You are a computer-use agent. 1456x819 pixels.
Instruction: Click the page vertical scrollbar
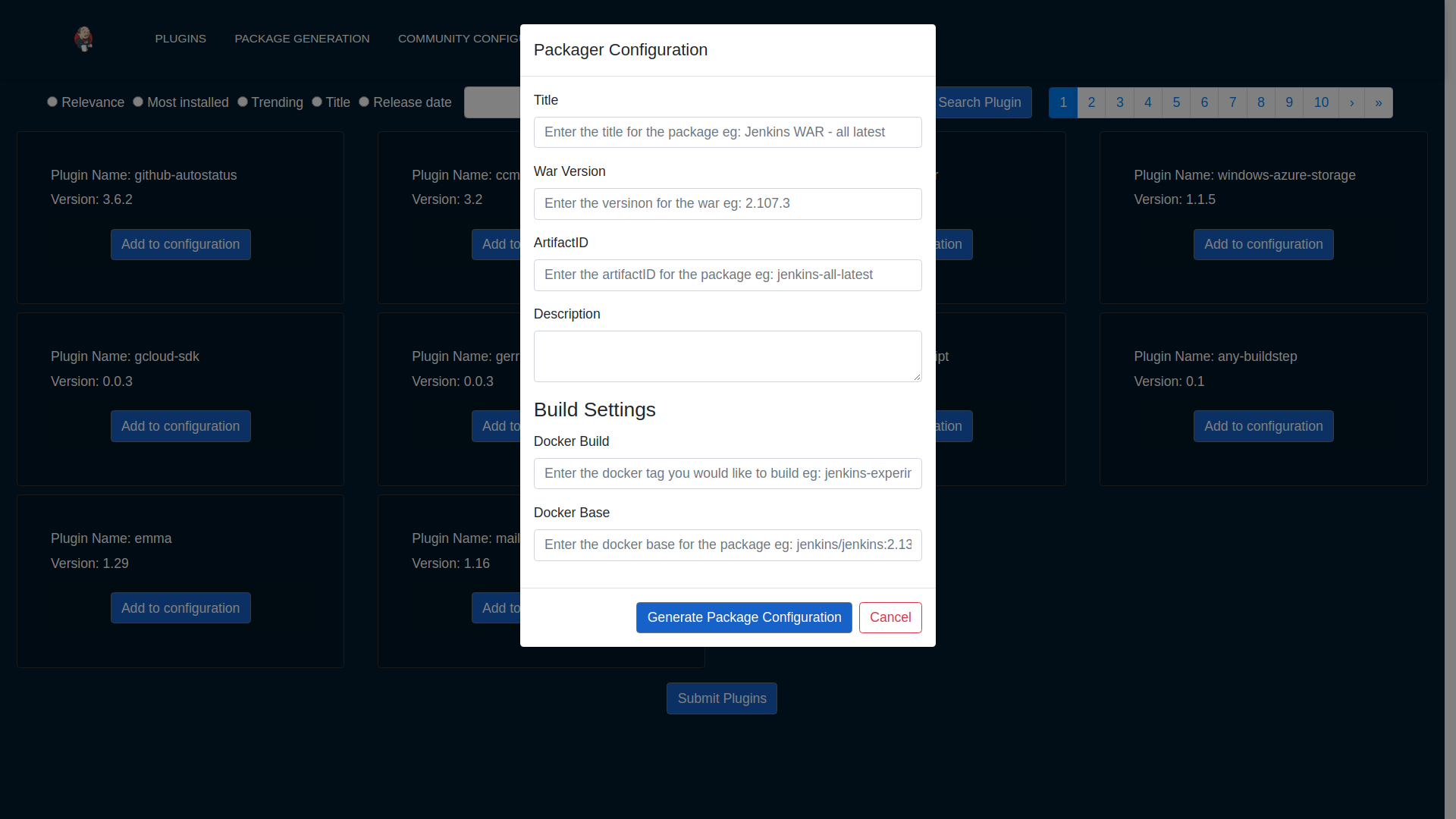(x=1450, y=409)
